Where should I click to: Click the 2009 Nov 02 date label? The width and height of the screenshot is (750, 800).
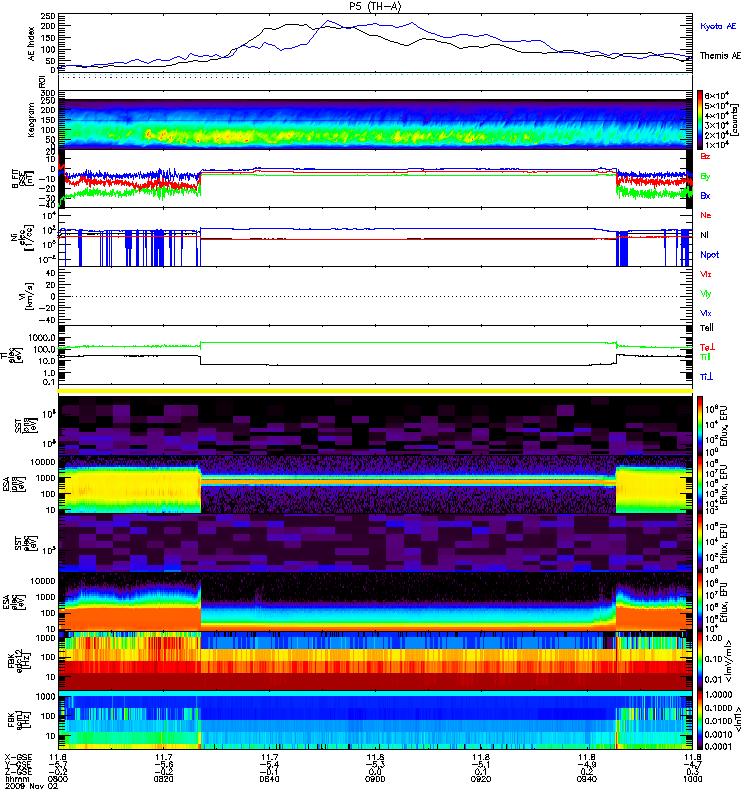click(x=31, y=786)
